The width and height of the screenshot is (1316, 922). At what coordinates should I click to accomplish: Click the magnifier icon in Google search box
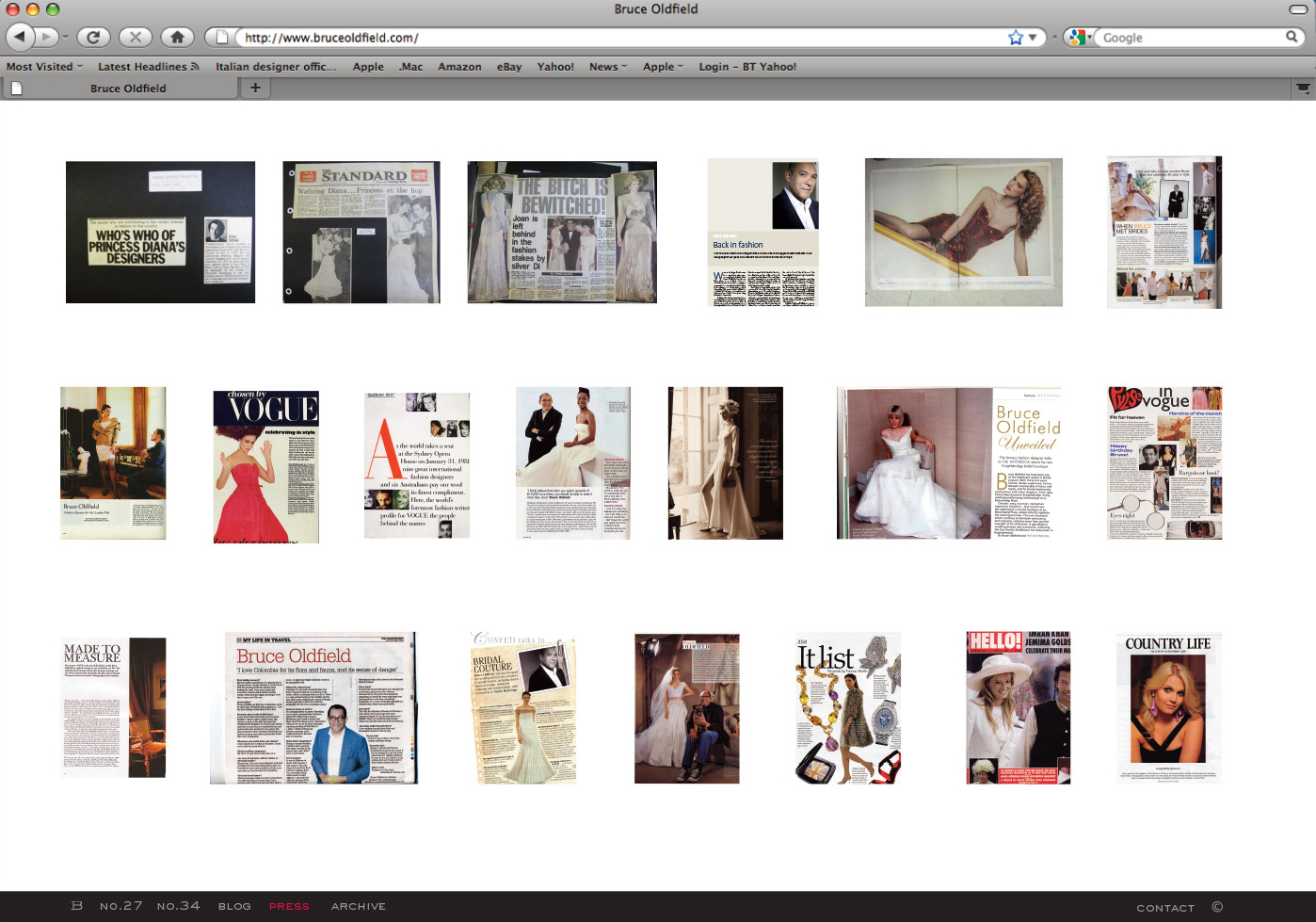pyautogui.click(x=1292, y=37)
